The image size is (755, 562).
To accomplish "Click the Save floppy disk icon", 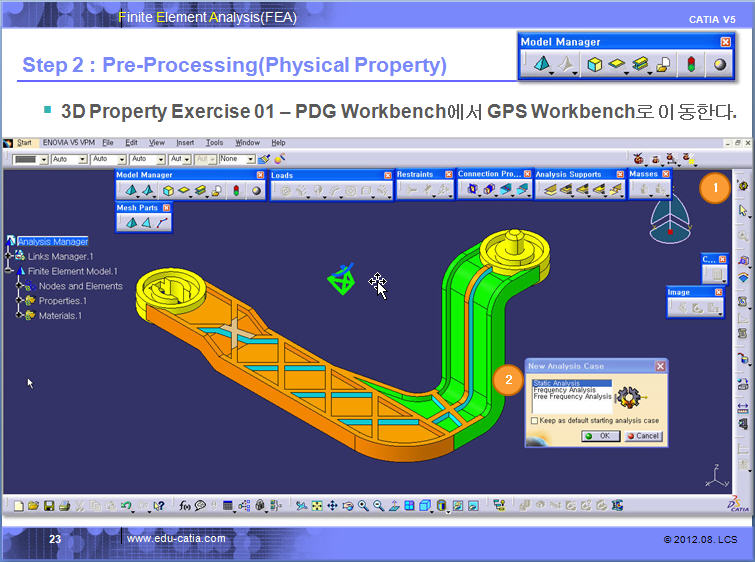I will click(49, 506).
